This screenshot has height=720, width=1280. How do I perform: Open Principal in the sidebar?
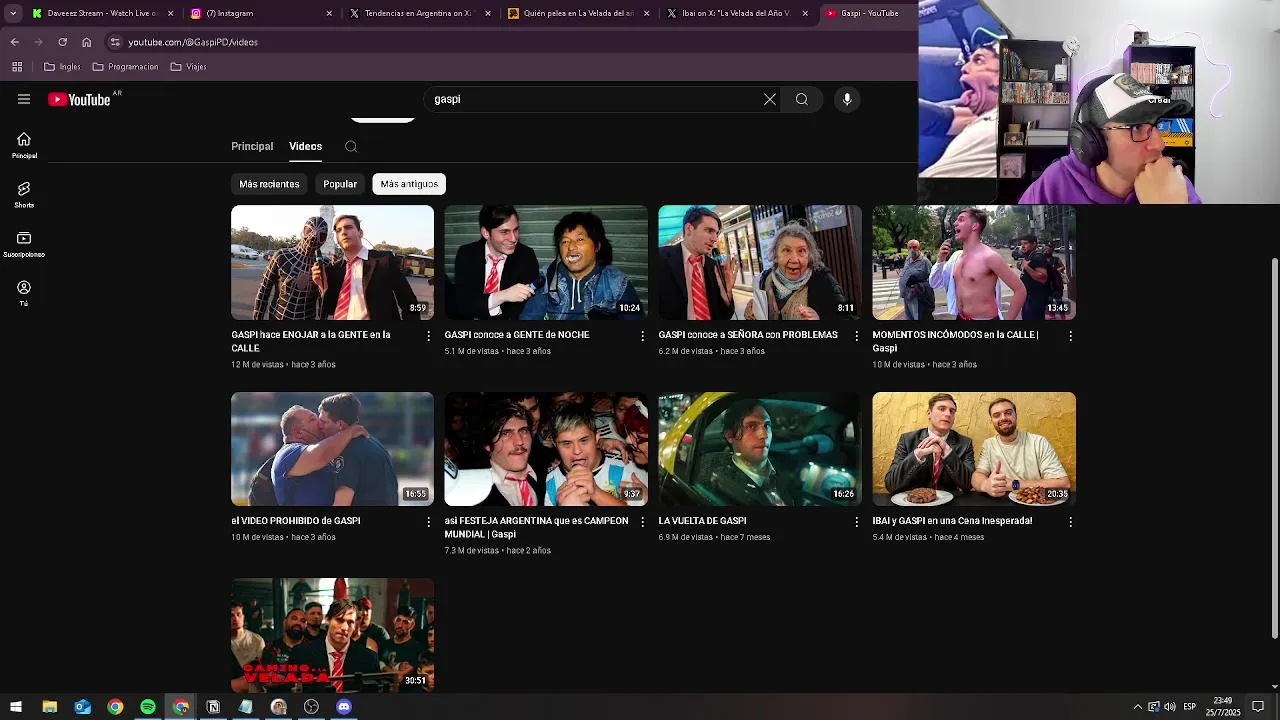(x=24, y=145)
